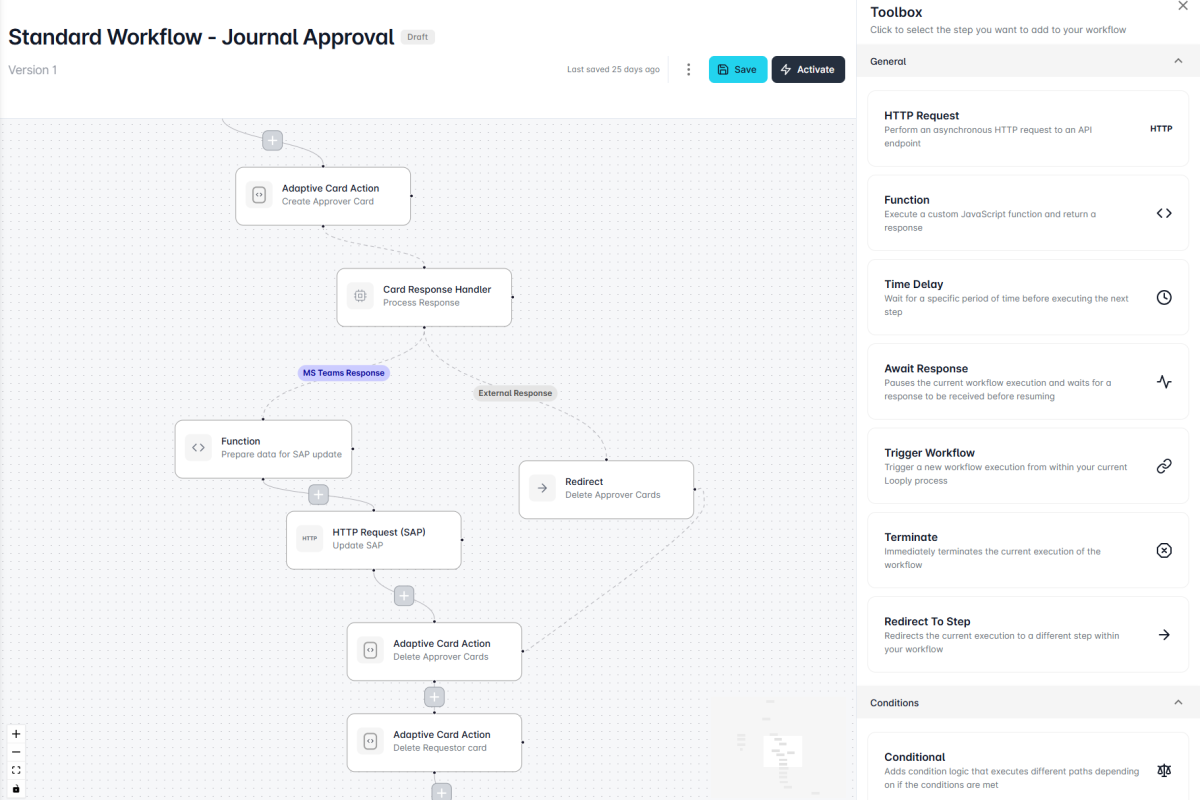Select the Terminate step icon
Viewport: 1200px width, 800px height.
(x=1163, y=551)
